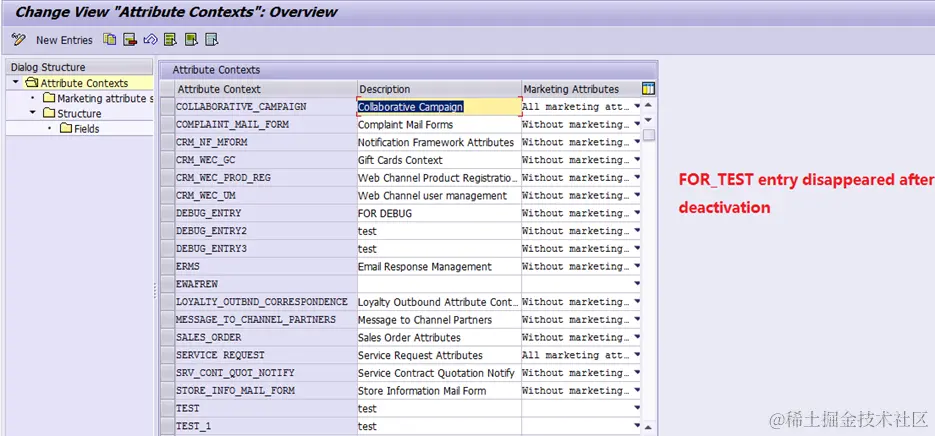Collapse the Attribute Contexts tree node
The image size is (935, 436).
(x=16, y=82)
